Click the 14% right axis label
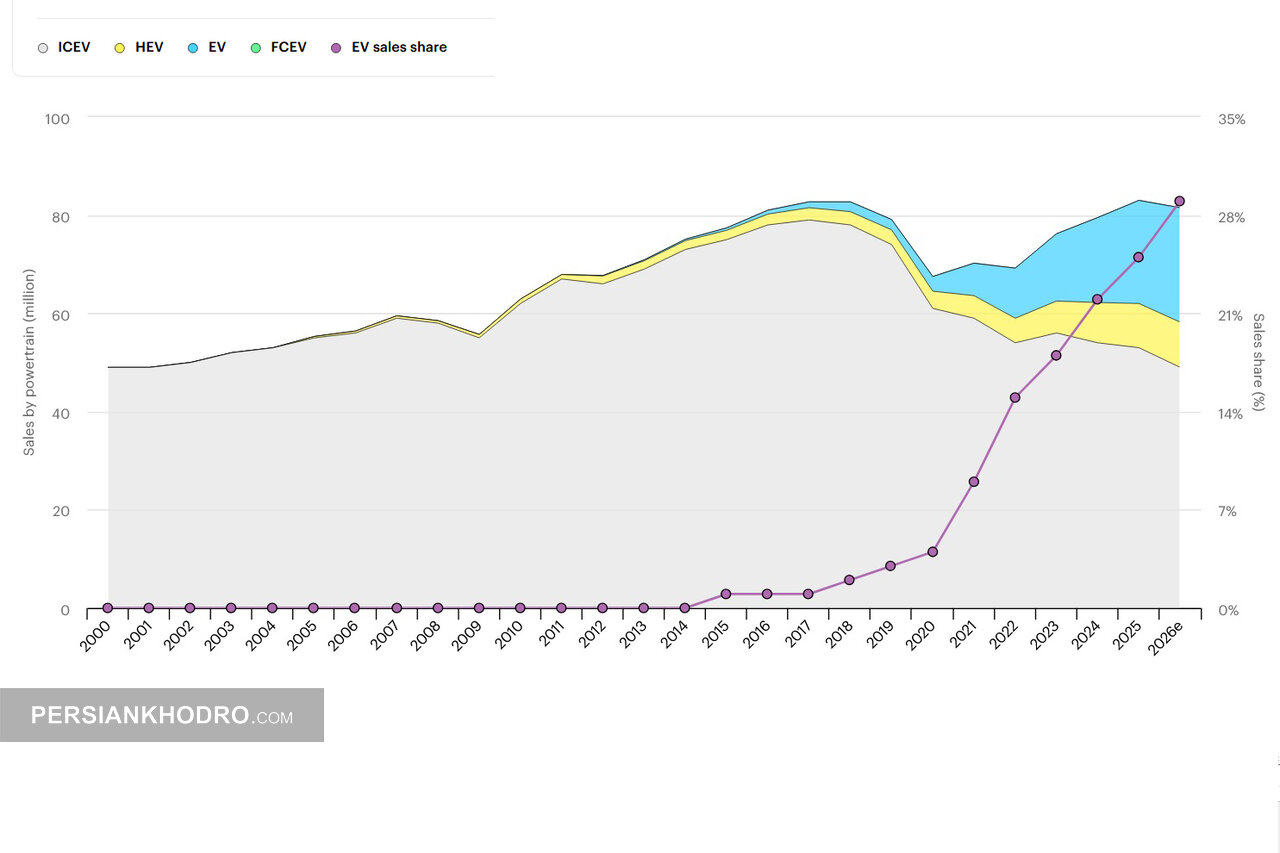The width and height of the screenshot is (1280, 853). (1231, 413)
